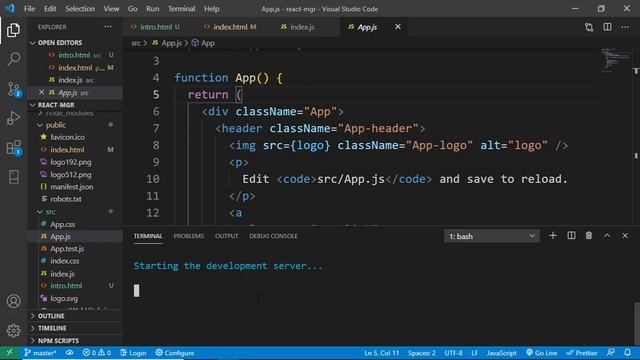This screenshot has height=360, width=640.
Task: Start Go Live server
Action: point(542,353)
